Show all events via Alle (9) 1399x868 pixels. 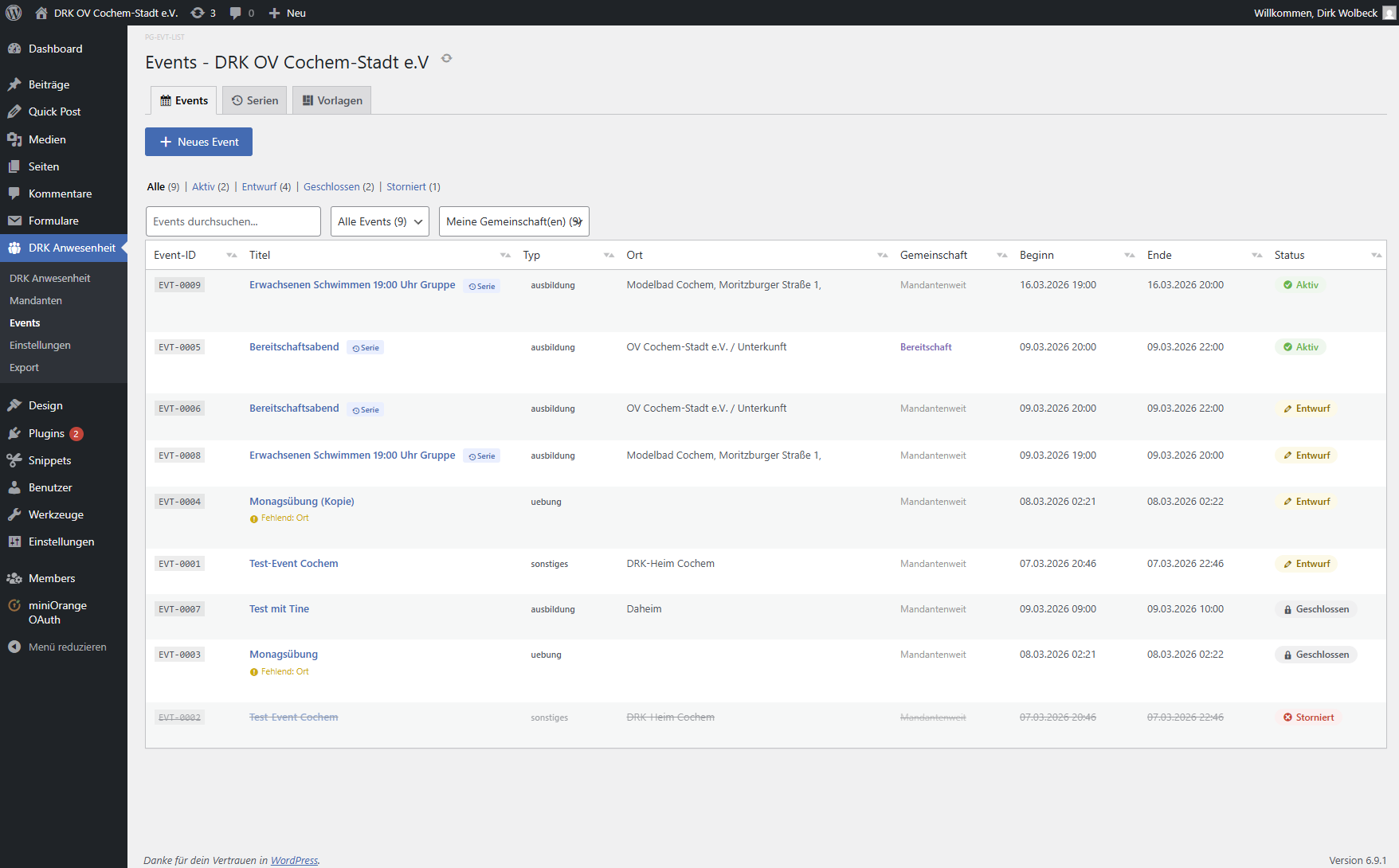163,186
